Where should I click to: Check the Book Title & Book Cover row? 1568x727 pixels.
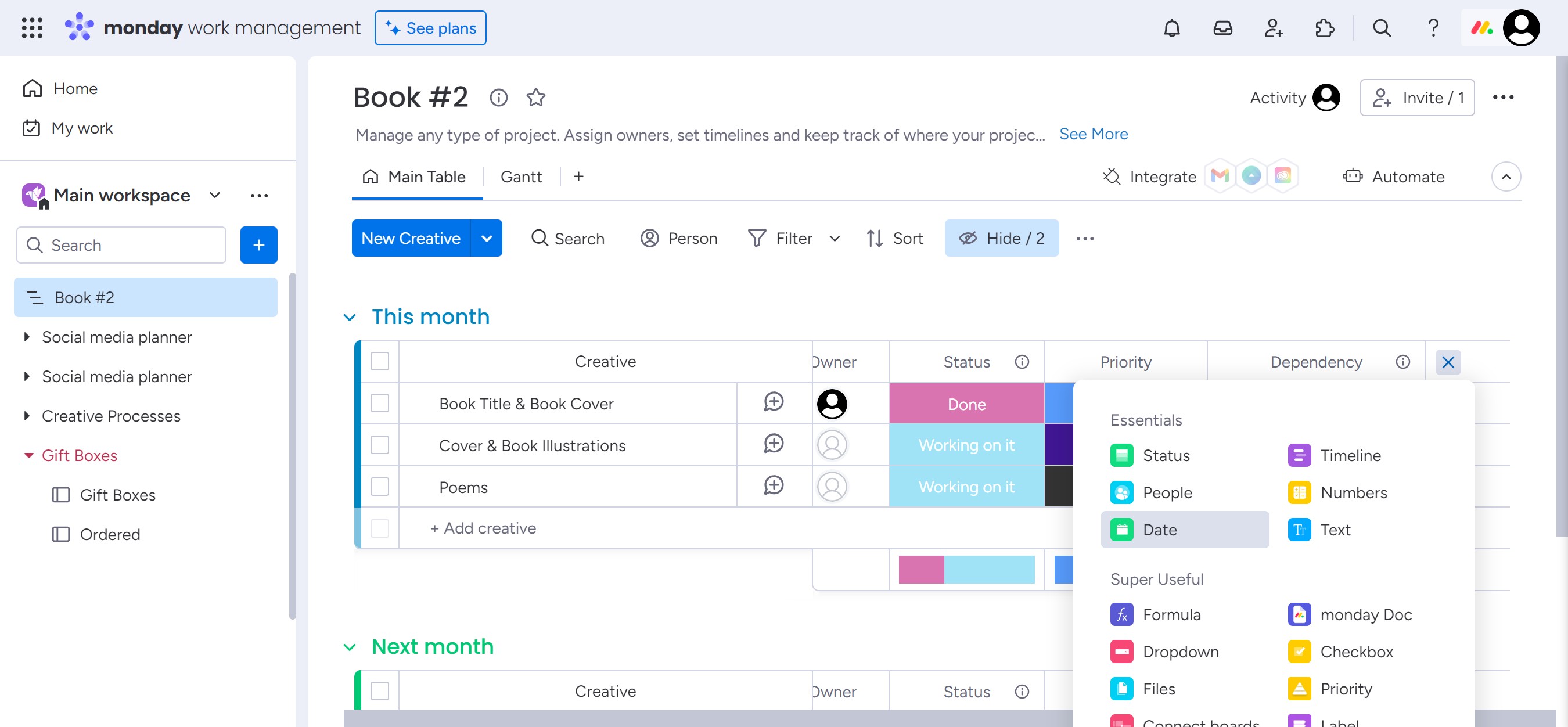pos(380,404)
